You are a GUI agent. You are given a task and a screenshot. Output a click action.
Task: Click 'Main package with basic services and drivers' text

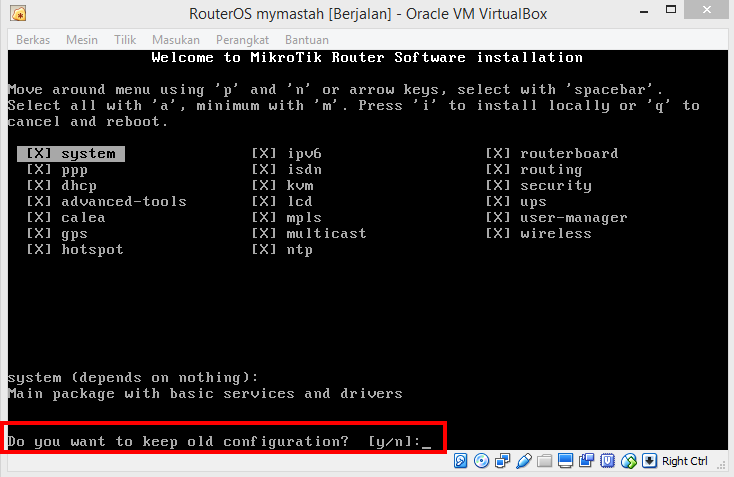[x=205, y=394]
